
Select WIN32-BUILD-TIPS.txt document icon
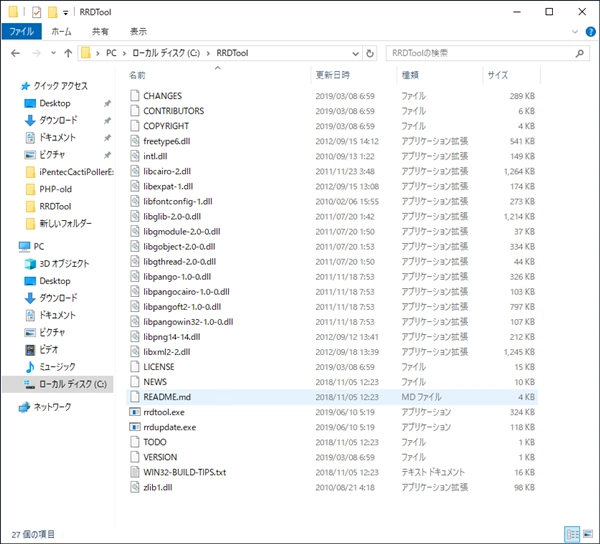tap(134, 472)
